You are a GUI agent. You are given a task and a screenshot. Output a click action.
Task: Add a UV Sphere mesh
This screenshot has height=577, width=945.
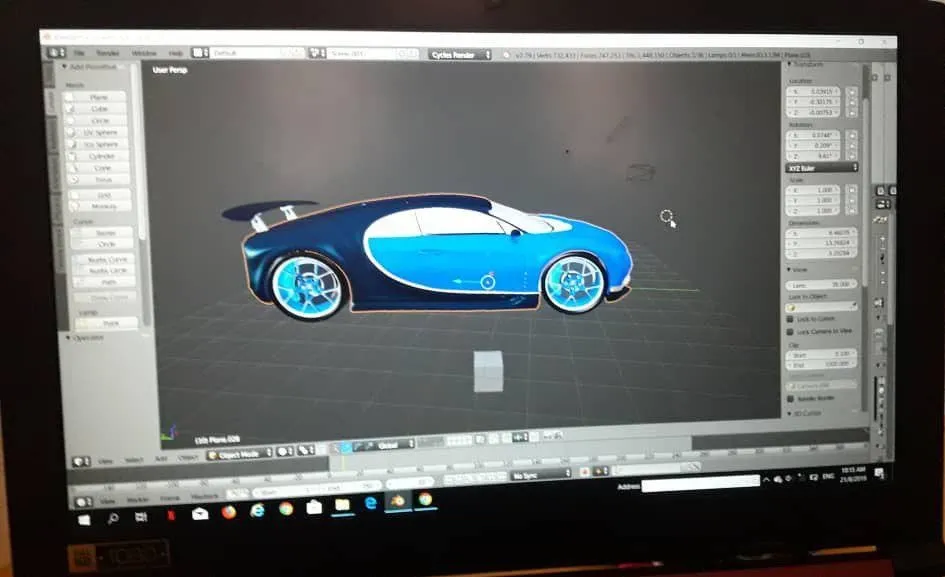tap(98, 132)
